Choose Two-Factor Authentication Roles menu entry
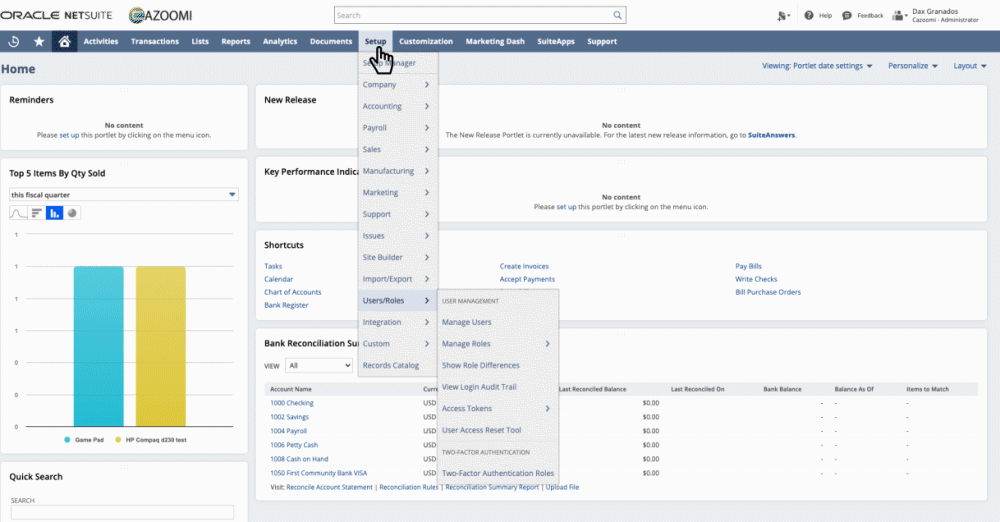The image size is (1000, 522). tap(497, 473)
